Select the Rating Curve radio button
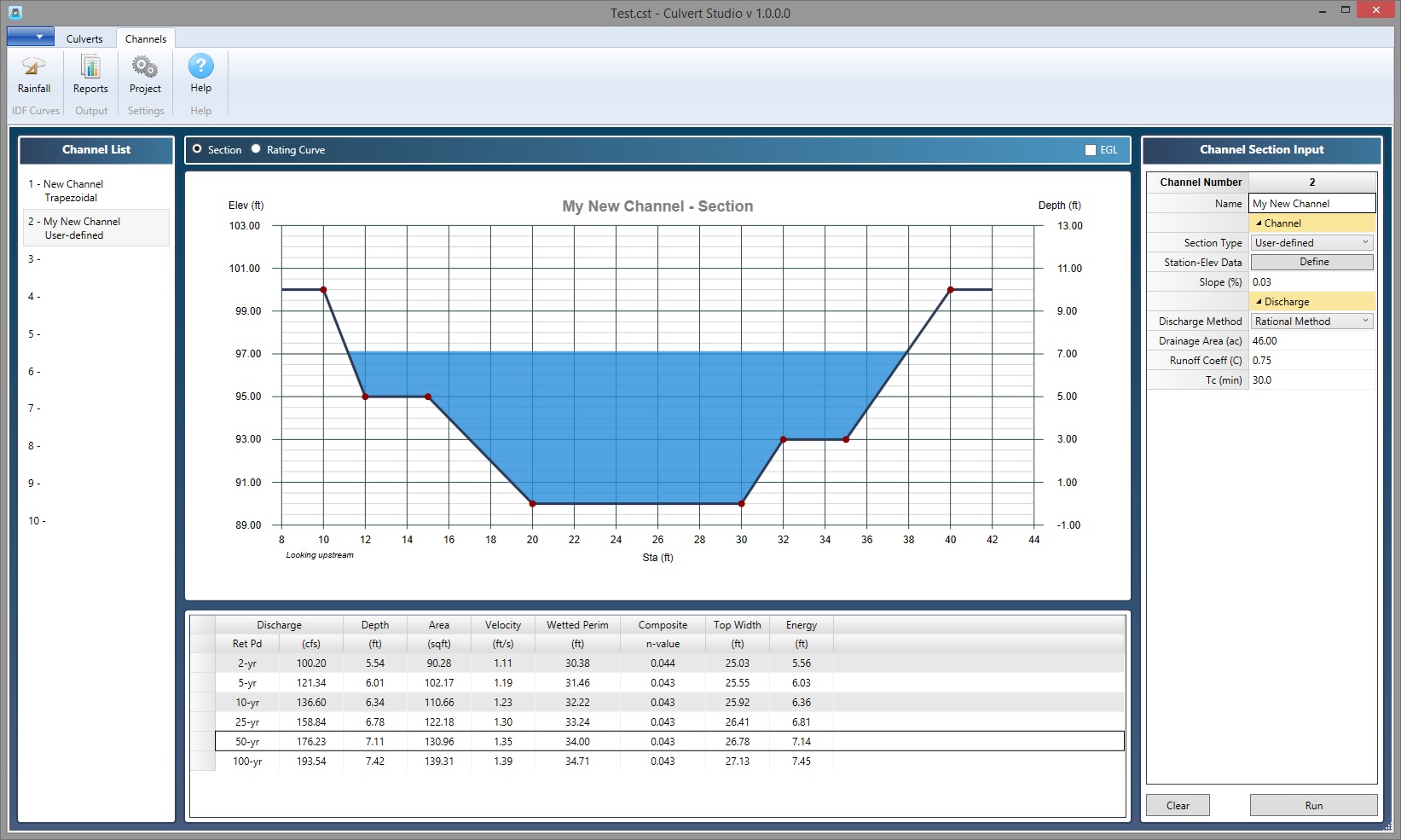 [x=256, y=149]
